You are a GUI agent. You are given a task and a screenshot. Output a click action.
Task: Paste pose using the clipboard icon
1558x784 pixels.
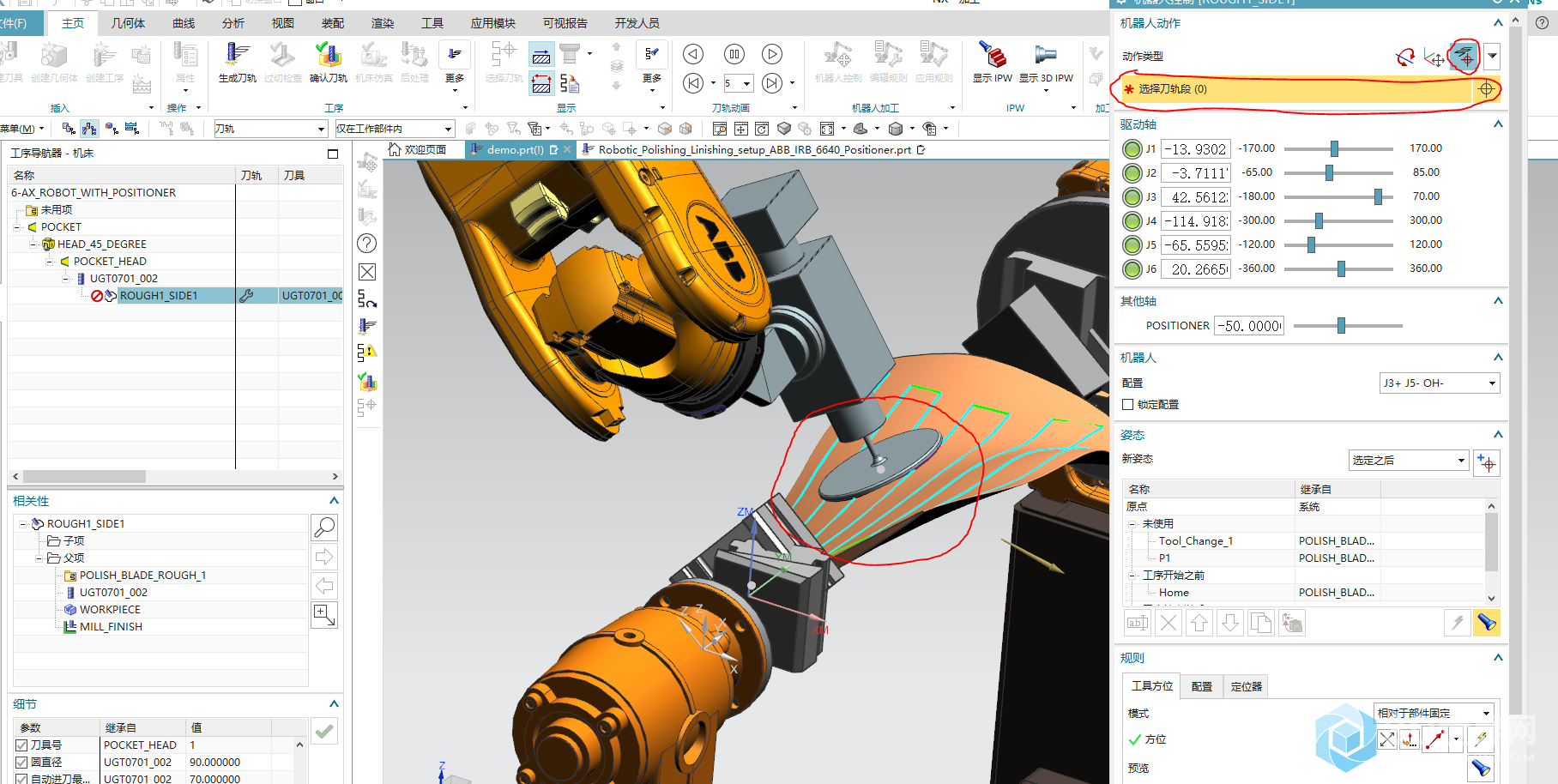(x=1292, y=624)
